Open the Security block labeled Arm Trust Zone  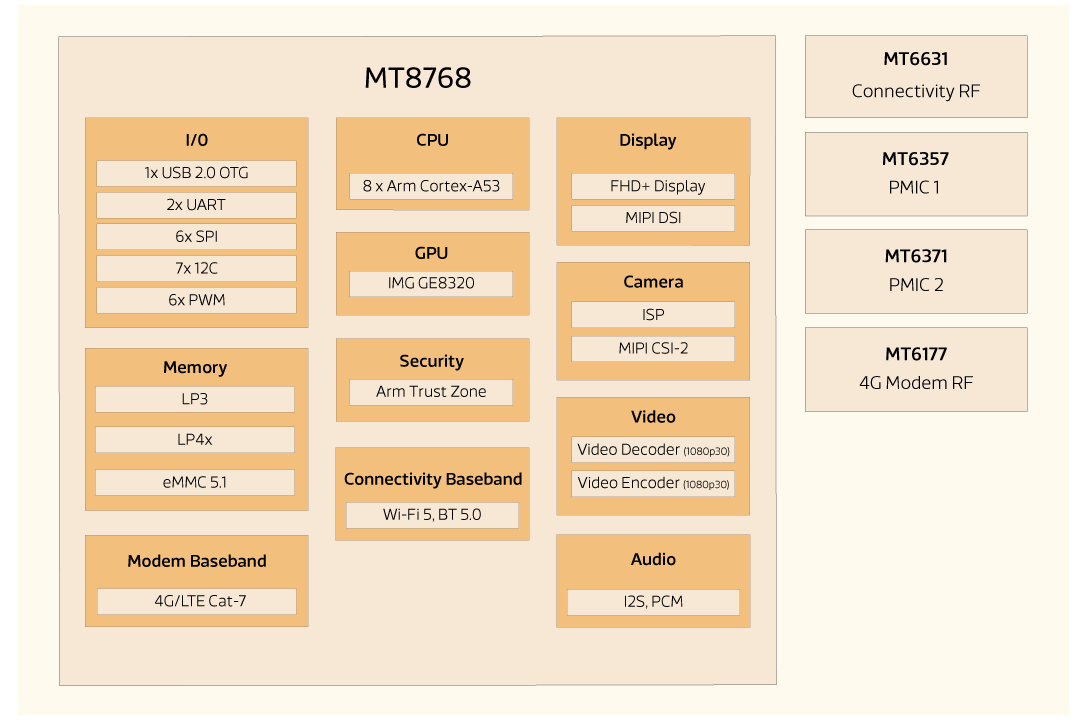tap(432, 361)
